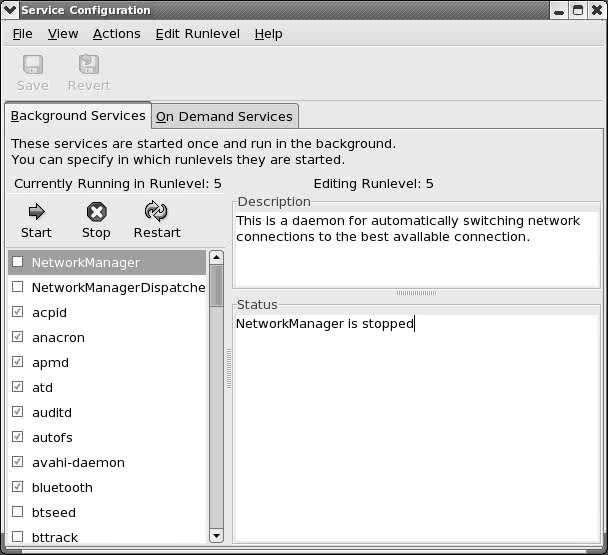Click in the Description text box
Image resolution: width=608 pixels, height=555 pixels.
(x=417, y=249)
